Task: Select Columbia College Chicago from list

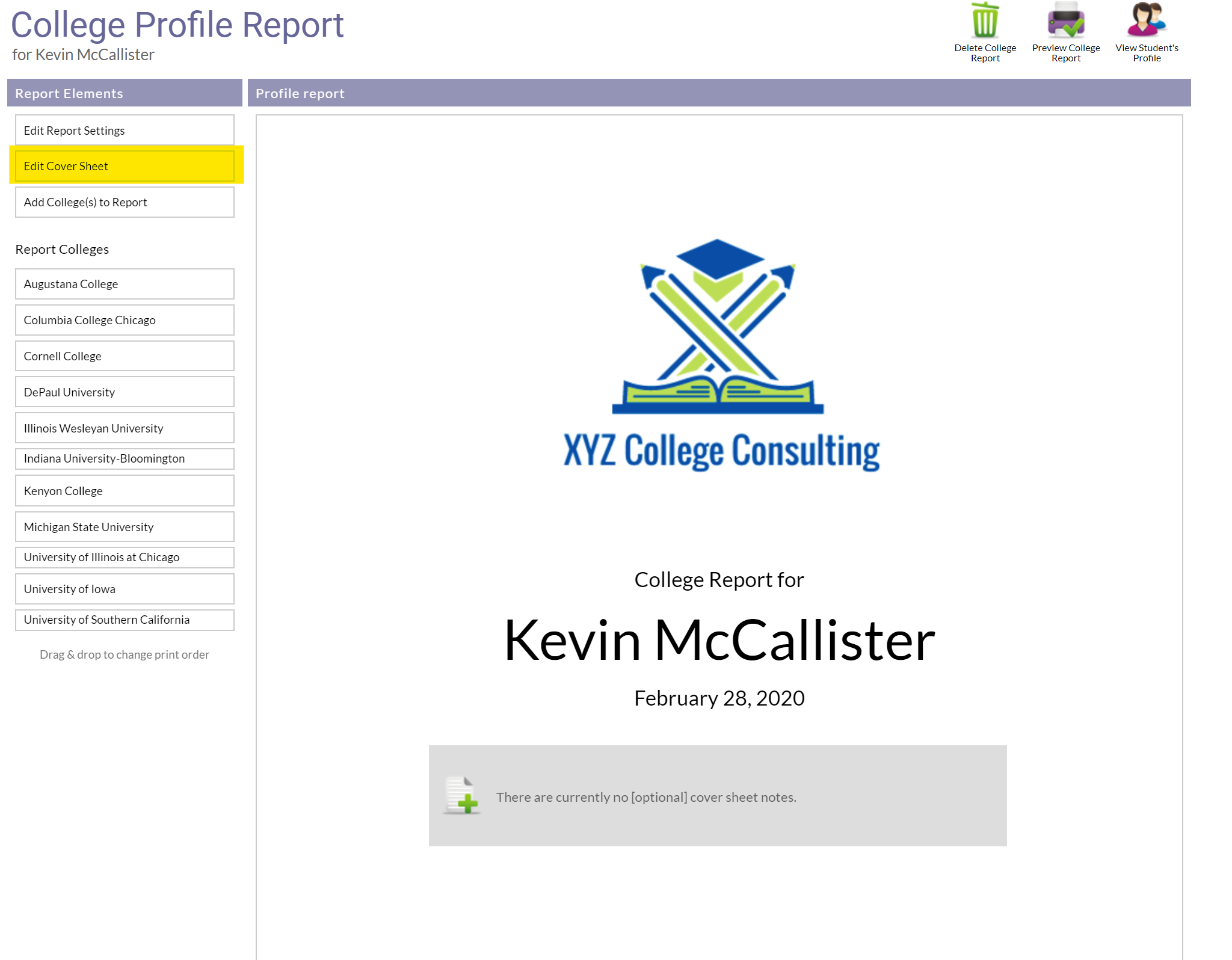Action: 124,319
